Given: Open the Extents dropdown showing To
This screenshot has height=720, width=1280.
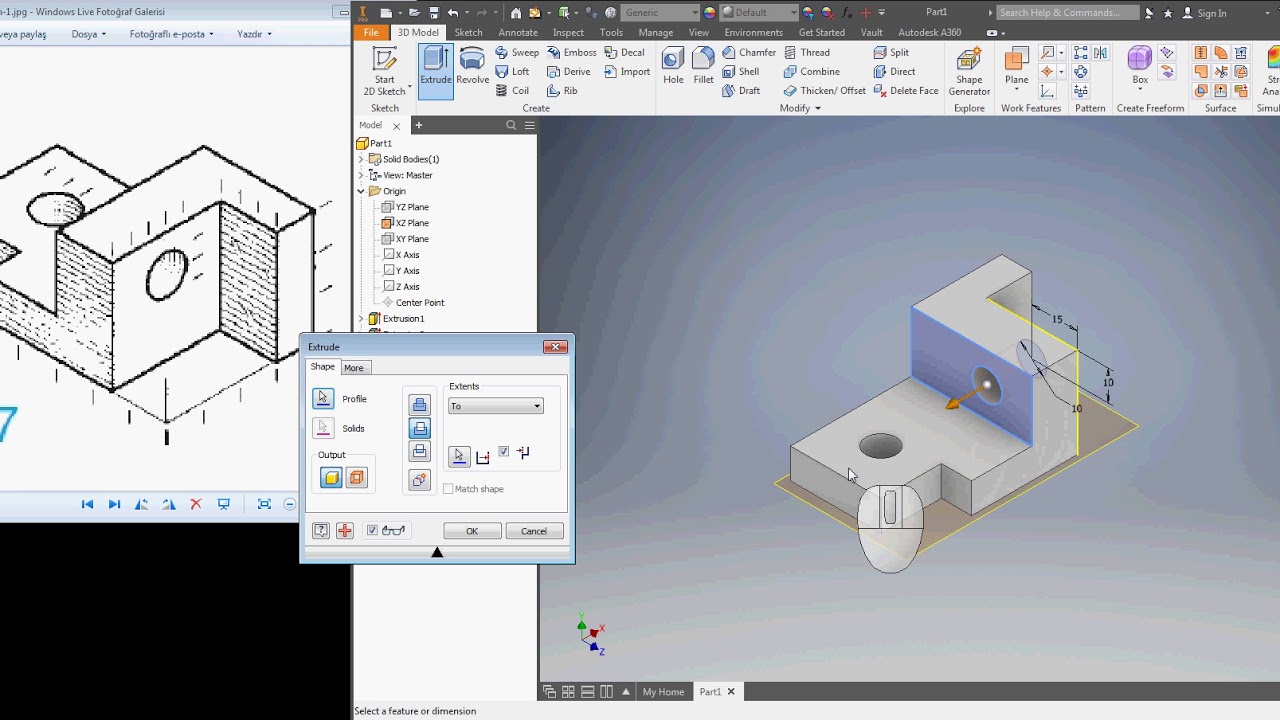Looking at the screenshot, I should click(496, 406).
